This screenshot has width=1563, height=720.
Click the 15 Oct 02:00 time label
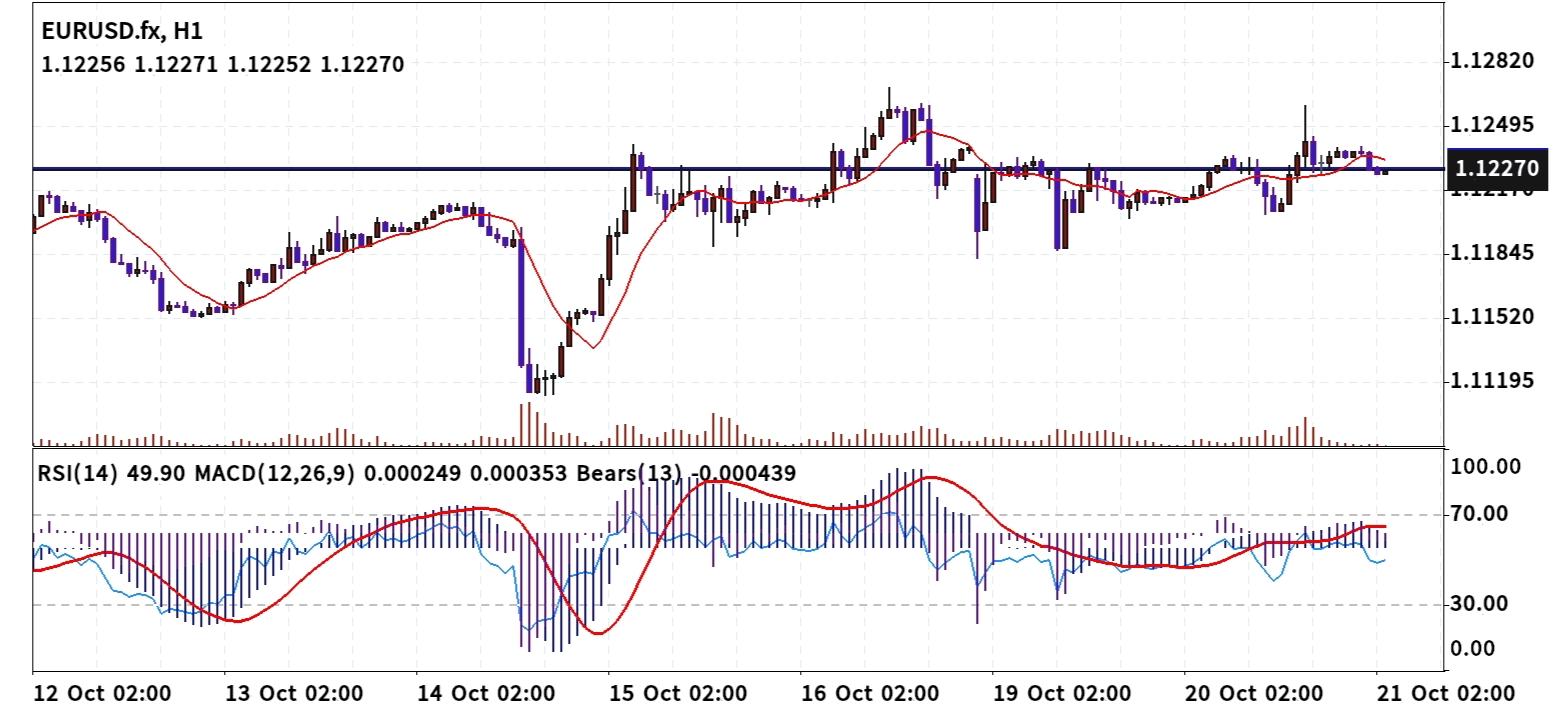[676, 694]
